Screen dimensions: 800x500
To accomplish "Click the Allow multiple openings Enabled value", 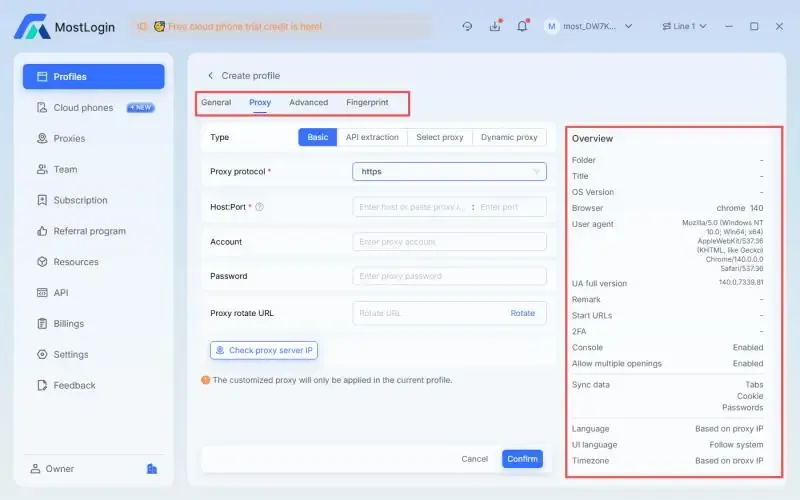I will point(748,363).
